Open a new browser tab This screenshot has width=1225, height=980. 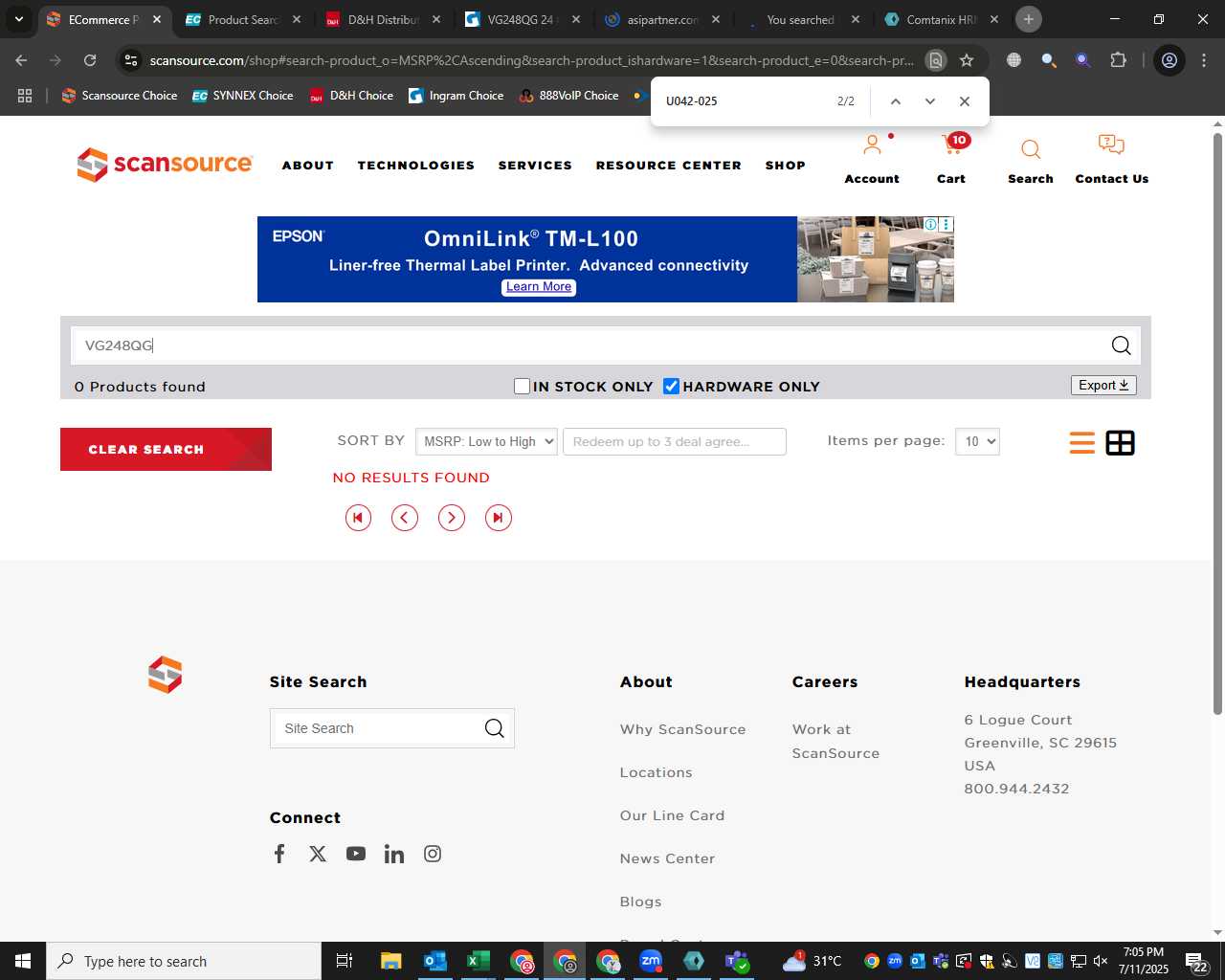[x=1029, y=19]
